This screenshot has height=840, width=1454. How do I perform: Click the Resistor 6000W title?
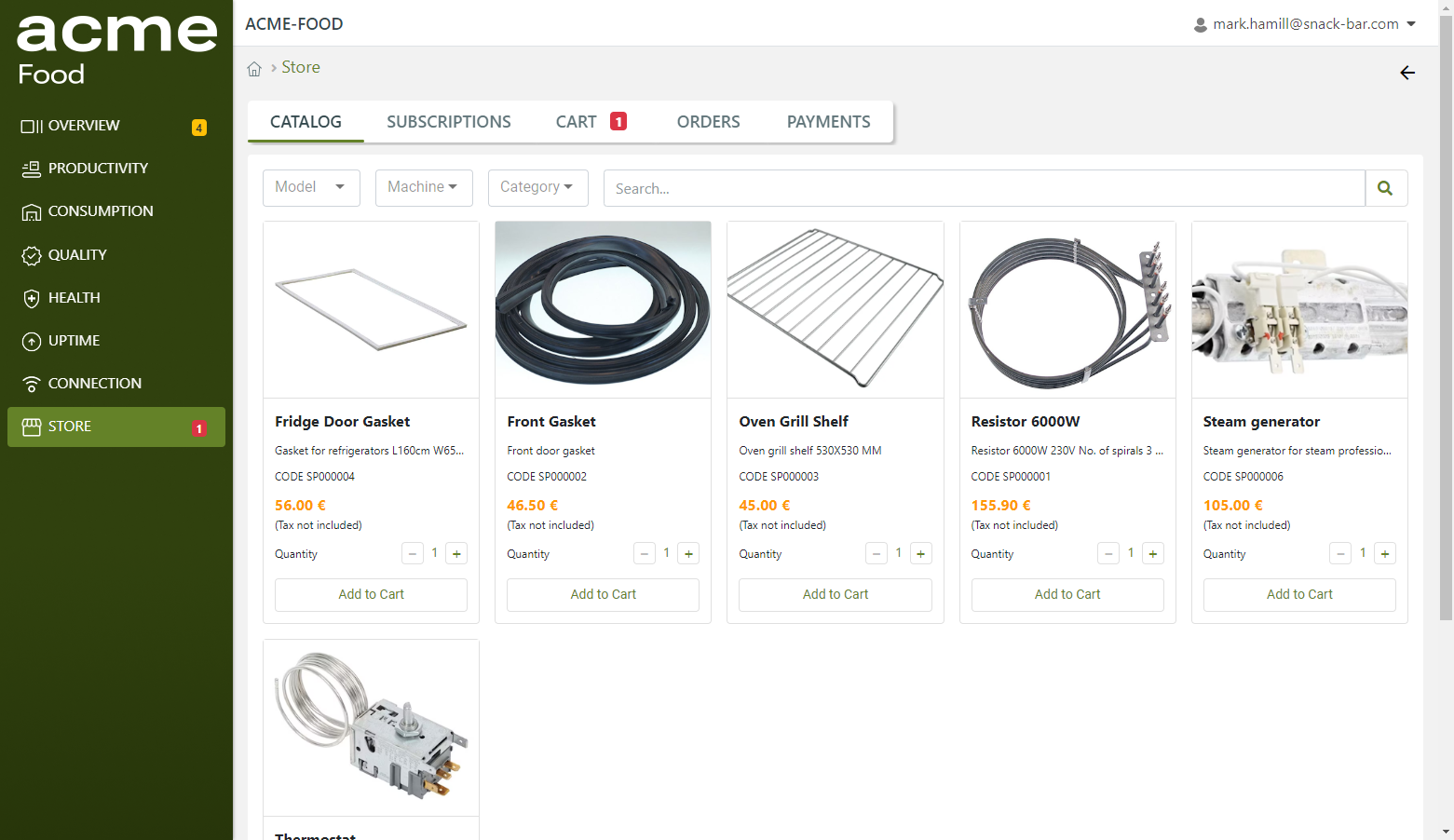coord(1026,422)
